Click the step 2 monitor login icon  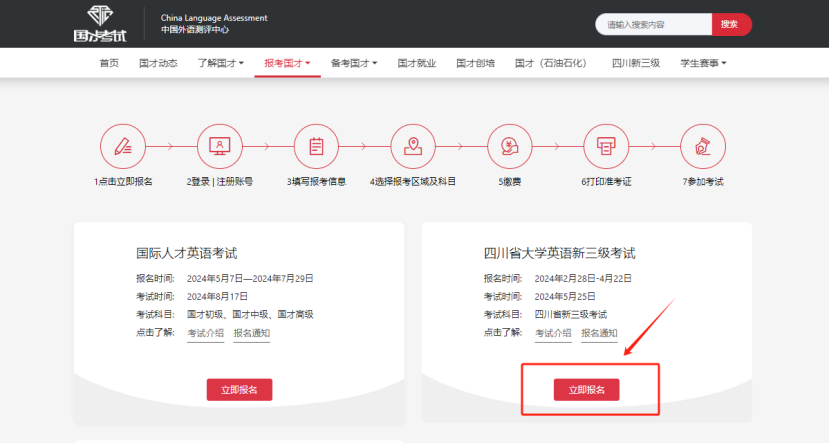220,147
